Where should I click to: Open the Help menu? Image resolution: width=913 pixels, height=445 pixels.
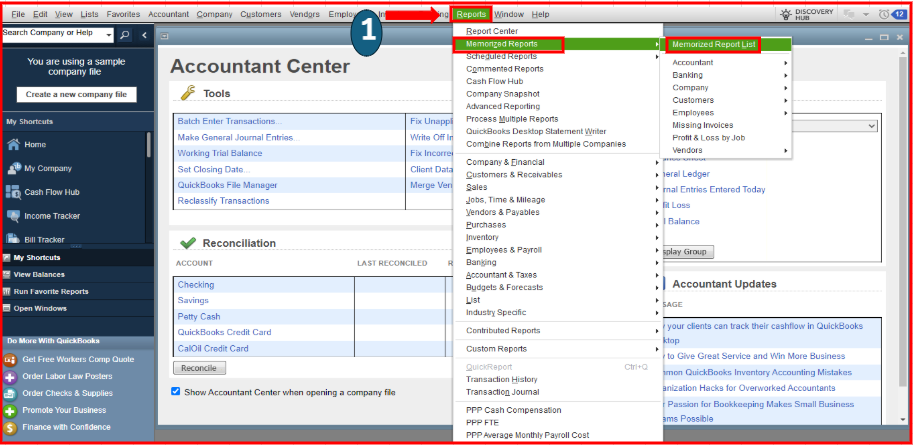point(540,14)
